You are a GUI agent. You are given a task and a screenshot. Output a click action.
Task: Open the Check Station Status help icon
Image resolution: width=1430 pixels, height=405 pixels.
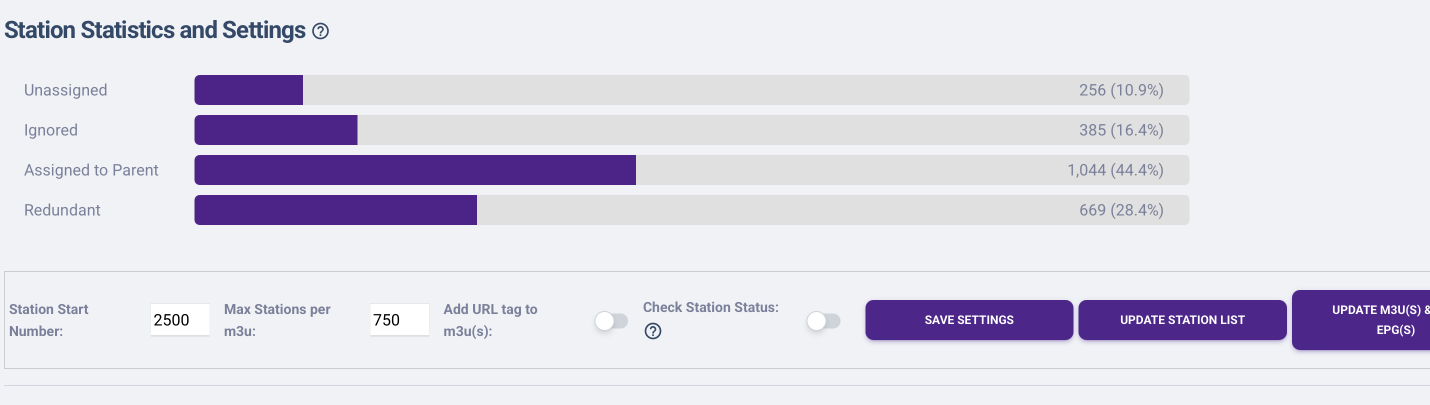(653, 331)
